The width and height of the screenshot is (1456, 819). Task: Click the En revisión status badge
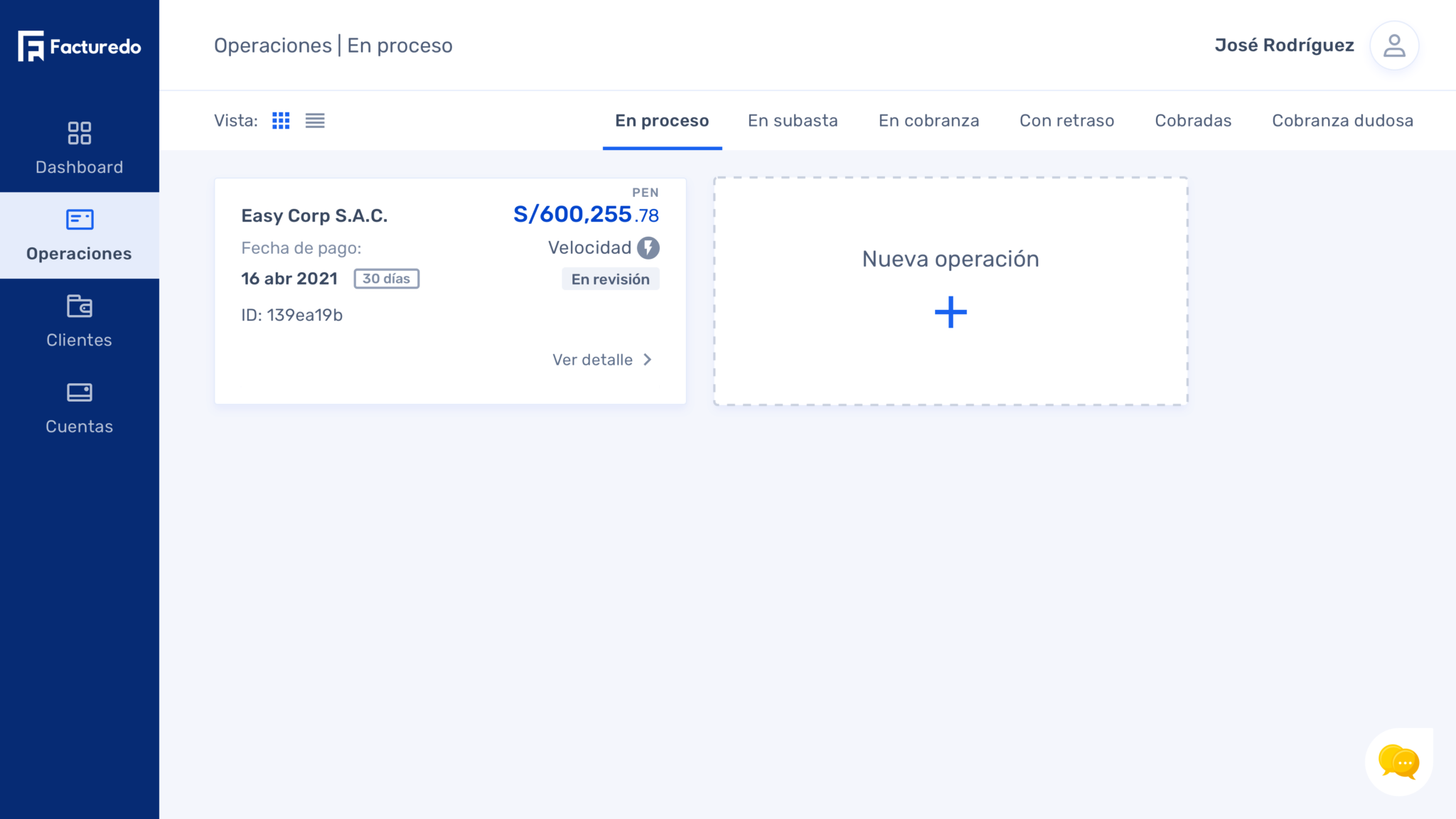coord(611,279)
